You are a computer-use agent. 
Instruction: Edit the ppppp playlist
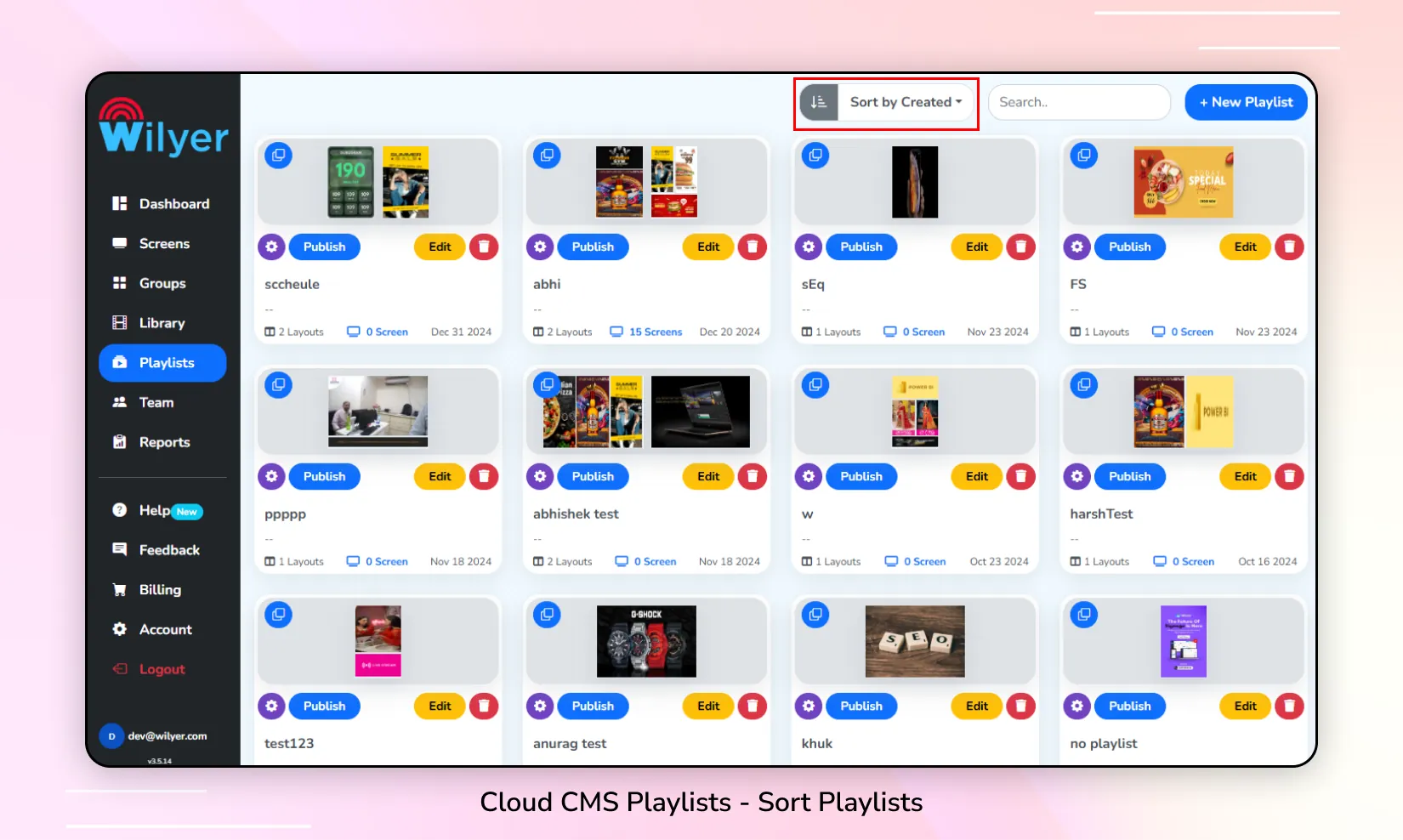(x=440, y=477)
